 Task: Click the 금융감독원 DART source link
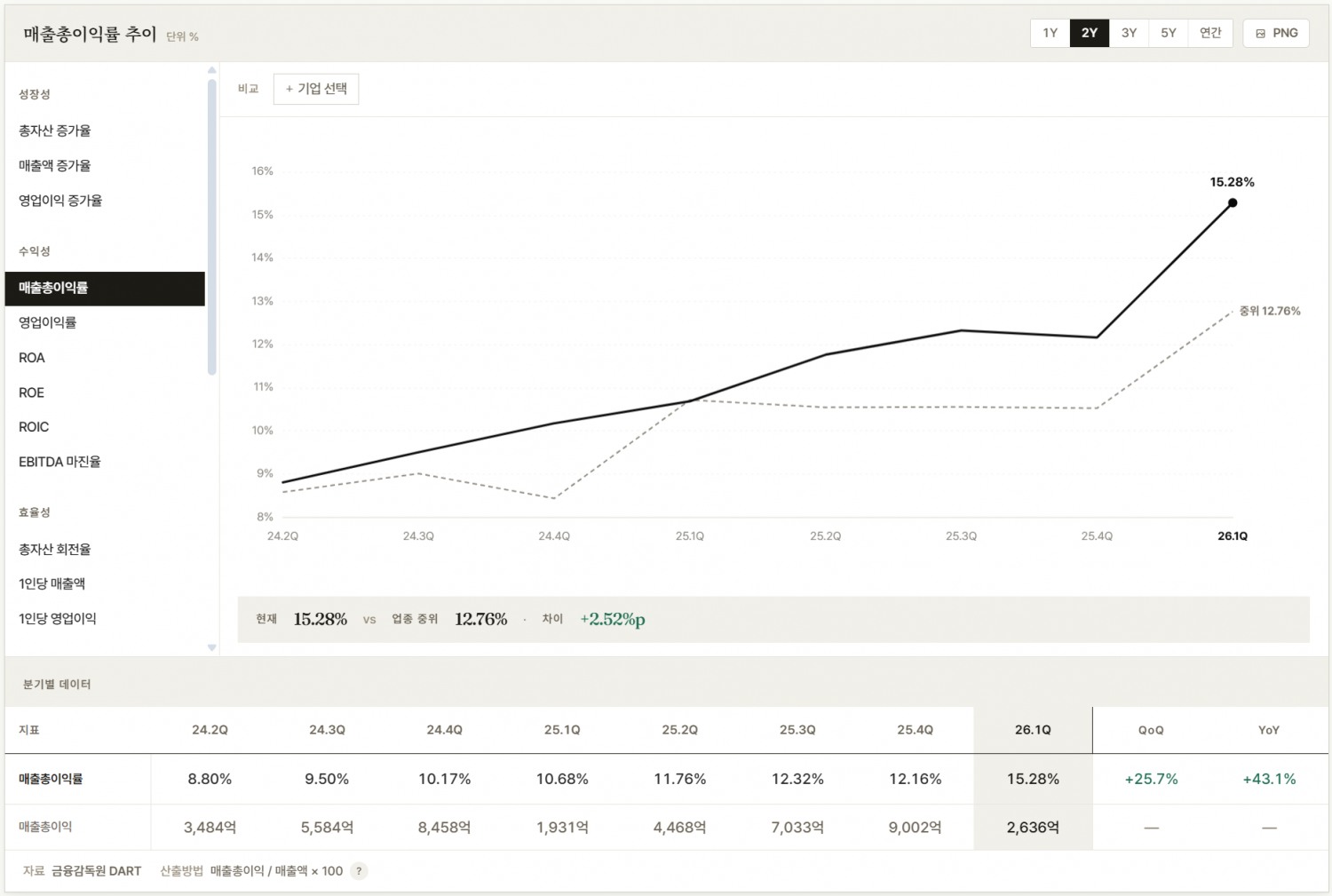96,871
